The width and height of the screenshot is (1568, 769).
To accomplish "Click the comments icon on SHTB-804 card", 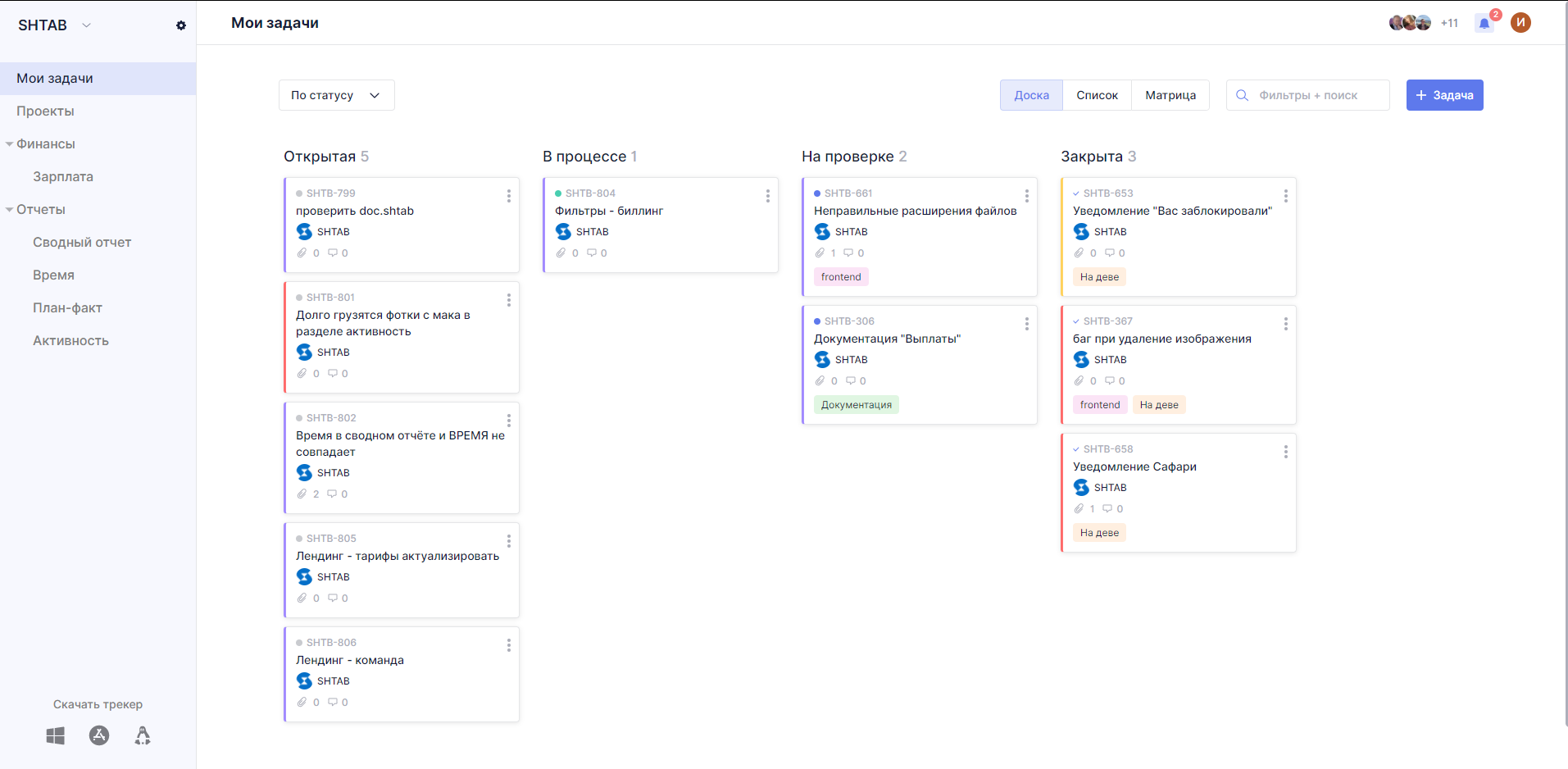I will pyautogui.click(x=592, y=253).
